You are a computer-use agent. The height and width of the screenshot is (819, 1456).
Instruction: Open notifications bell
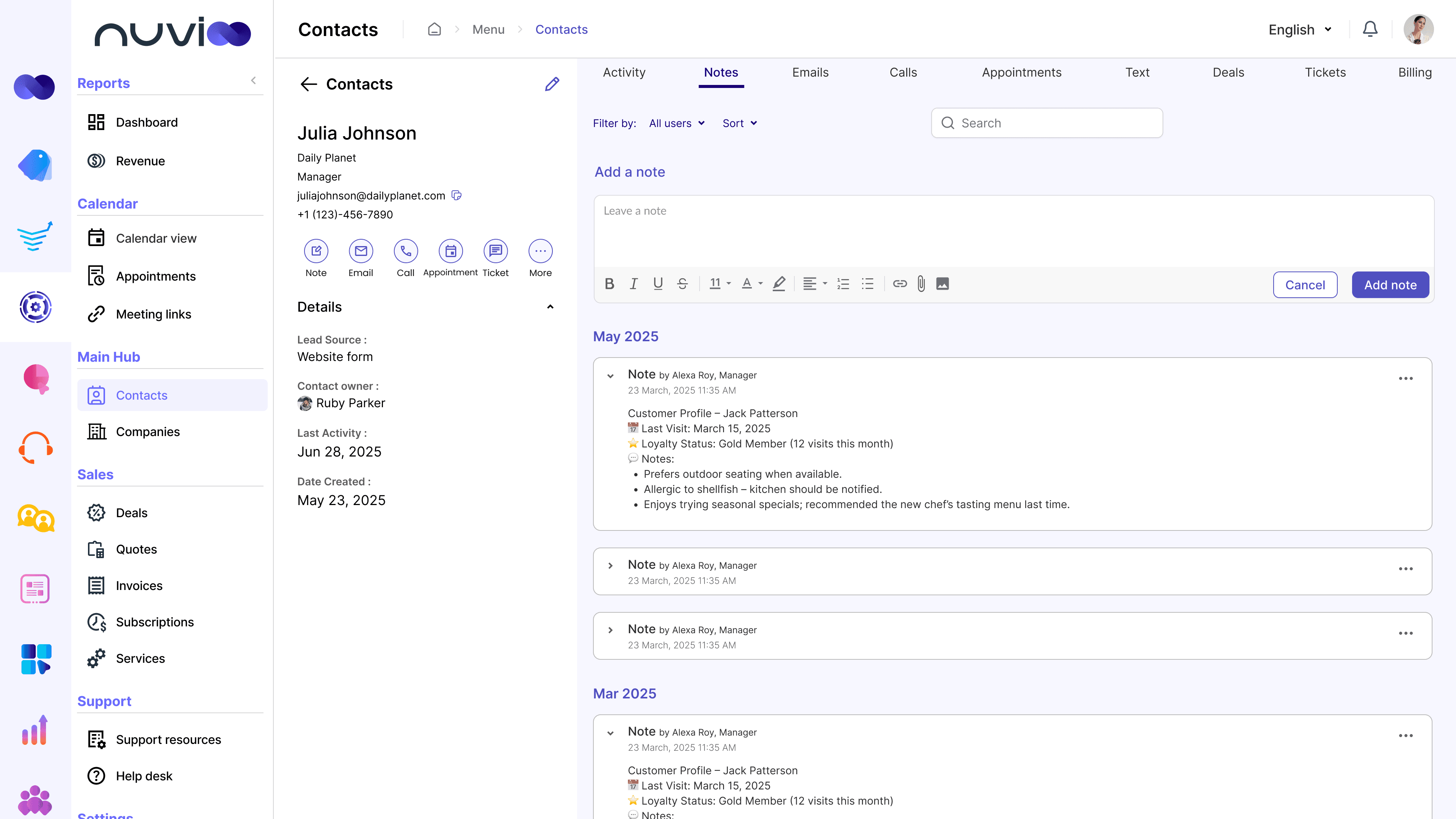(1370, 30)
